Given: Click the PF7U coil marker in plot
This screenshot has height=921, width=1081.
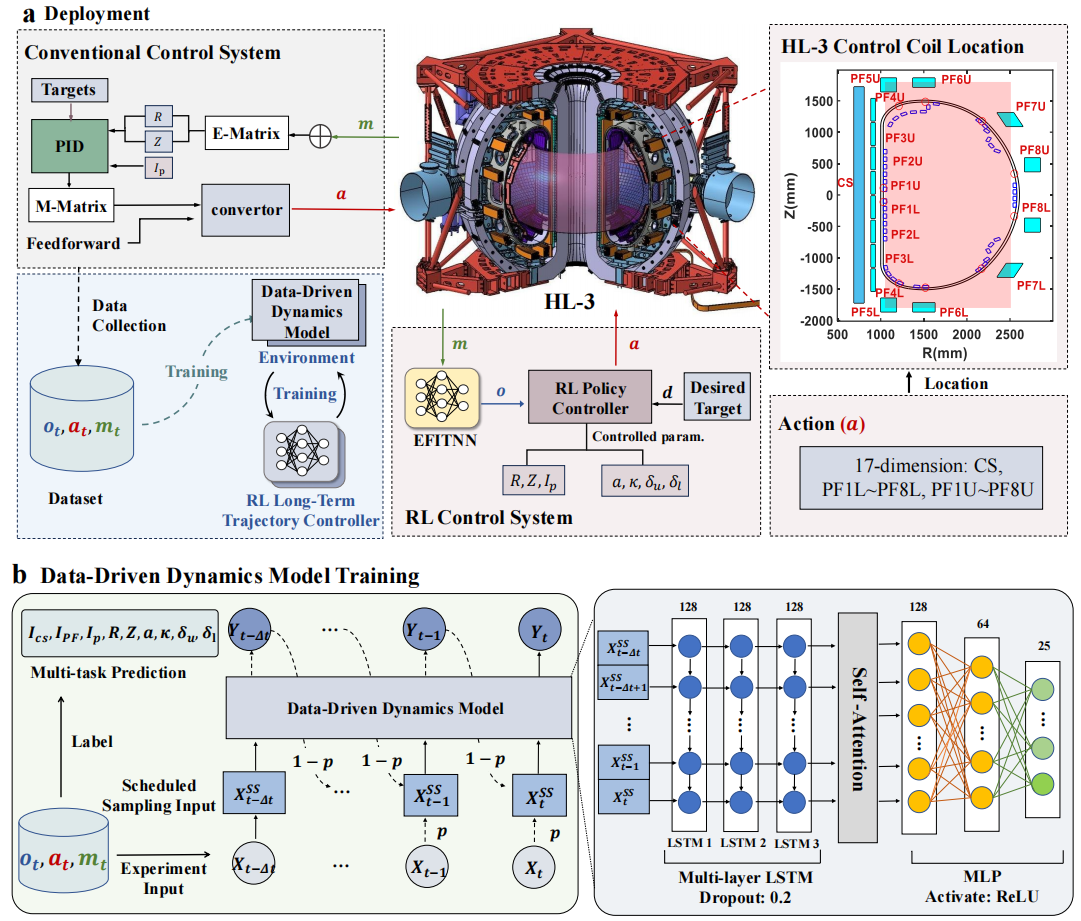Looking at the screenshot, I should 1019,119.
